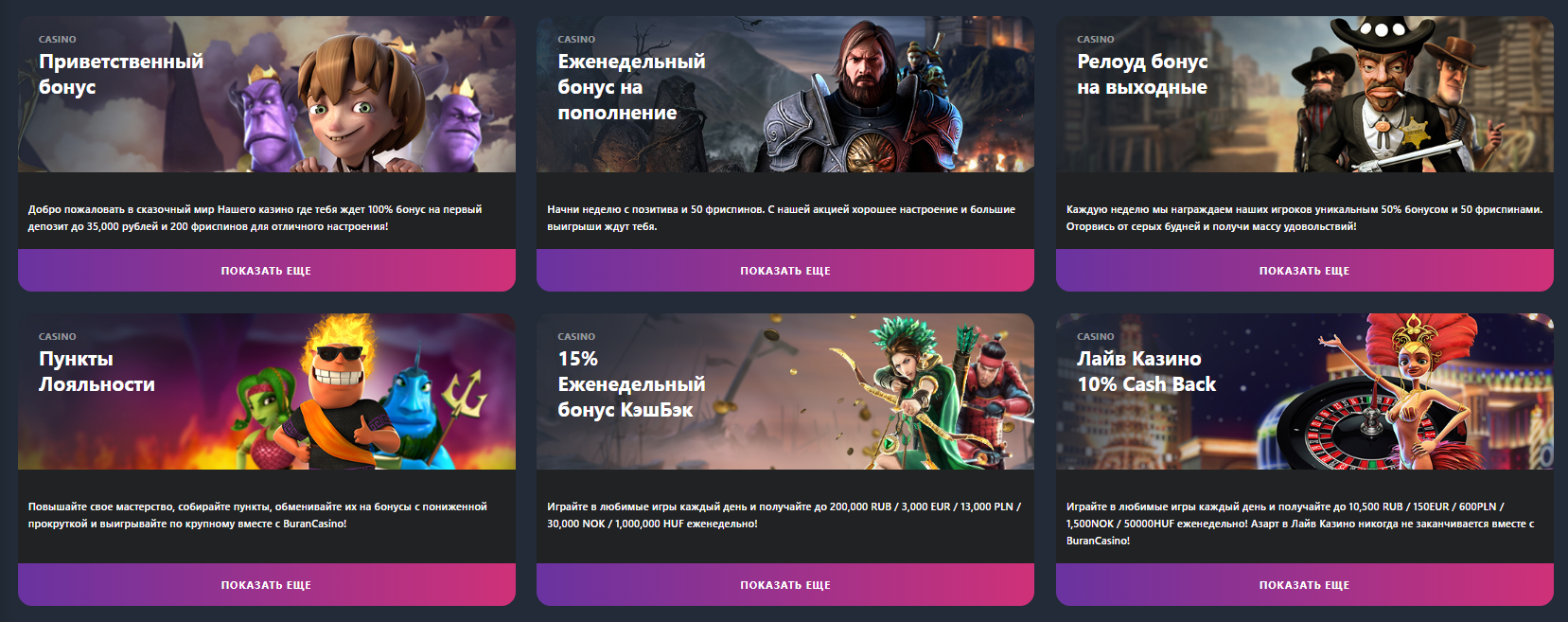This screenshot has height=622, width=1568.
Task: Click 'Показать еще' under 15% Еженедельный бонус КэшБэк
Action: pos(784,585)
